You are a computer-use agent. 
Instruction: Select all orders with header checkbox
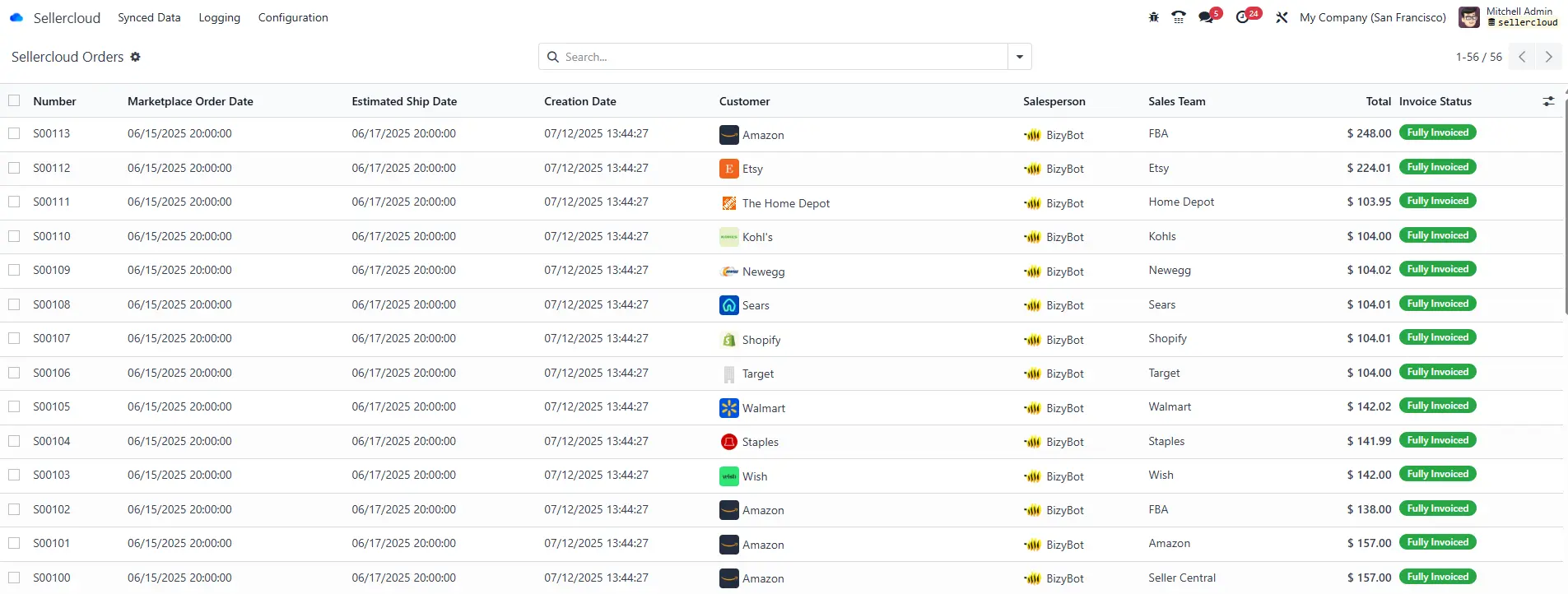(14, 100)
